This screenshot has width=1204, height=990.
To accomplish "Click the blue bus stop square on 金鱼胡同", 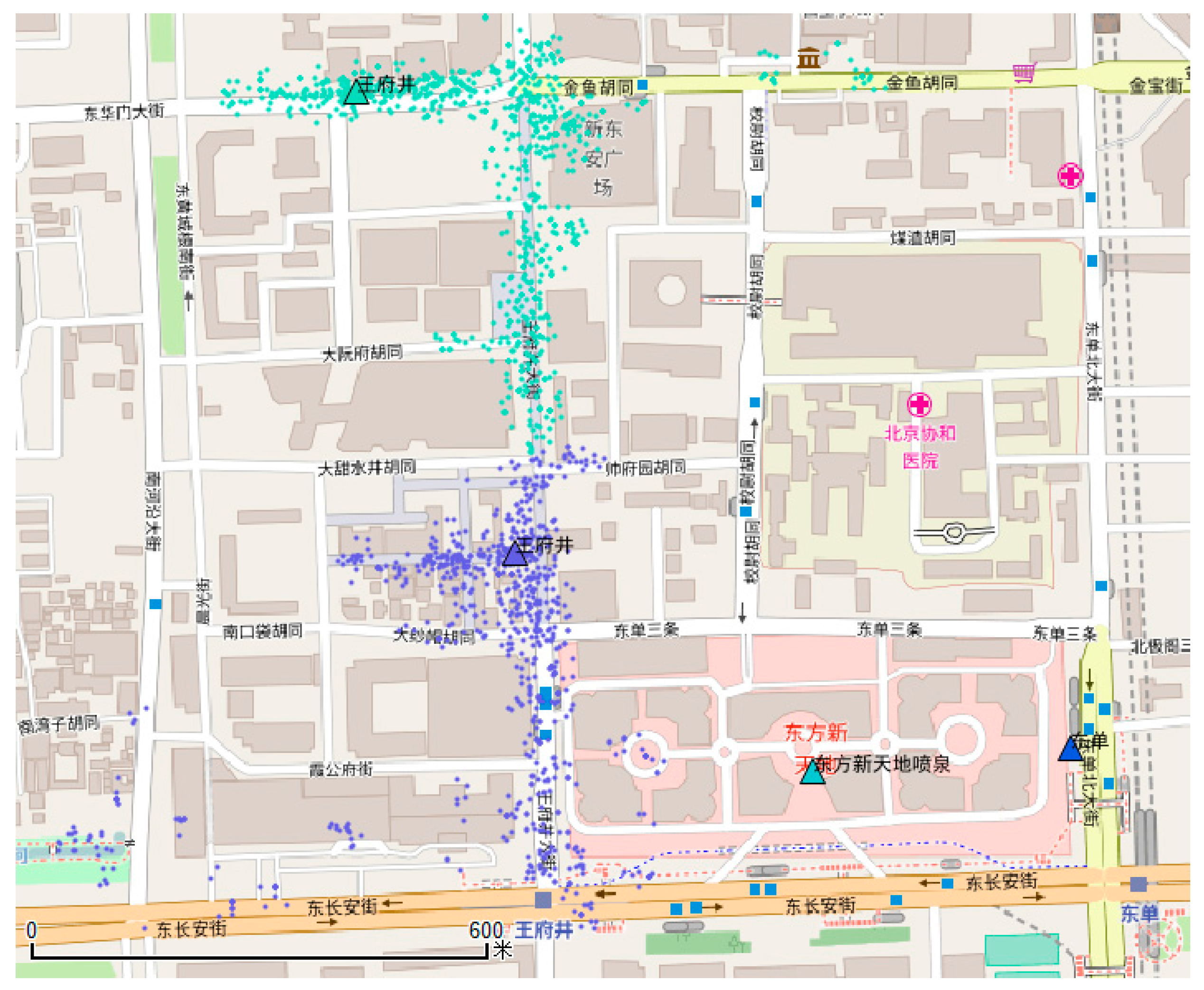I will (642, 85).
